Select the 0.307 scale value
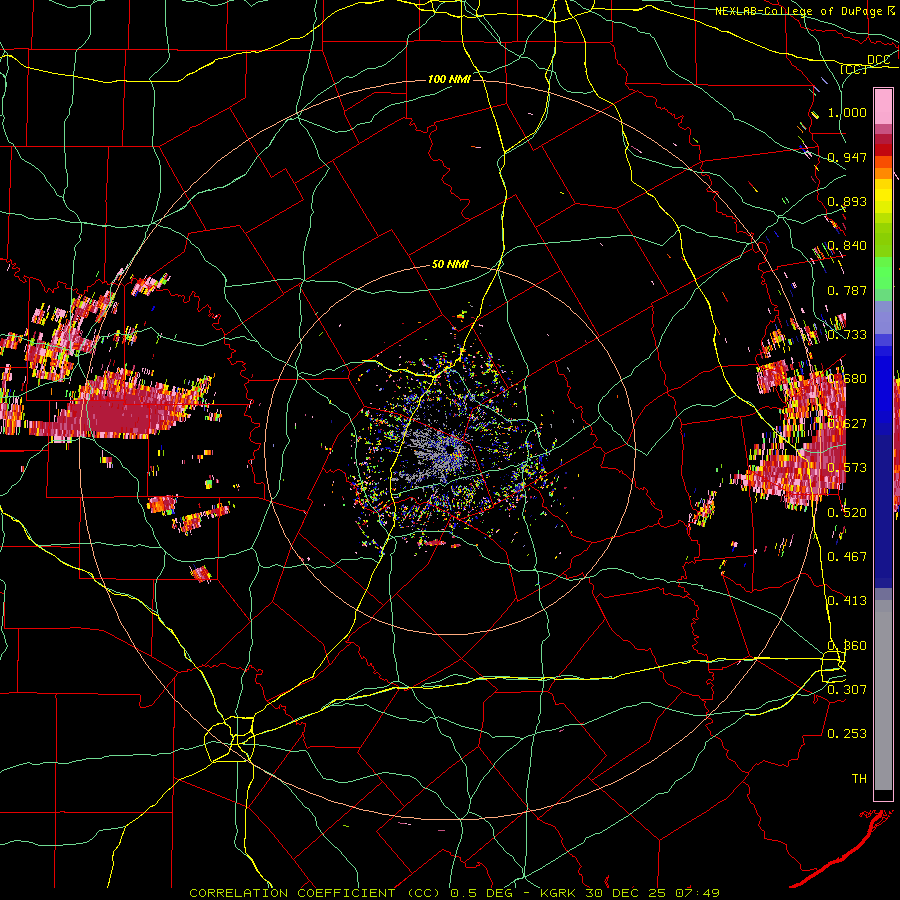Viewport: 900px width, 900px height. pyautogui.click(x=847, y=690)
